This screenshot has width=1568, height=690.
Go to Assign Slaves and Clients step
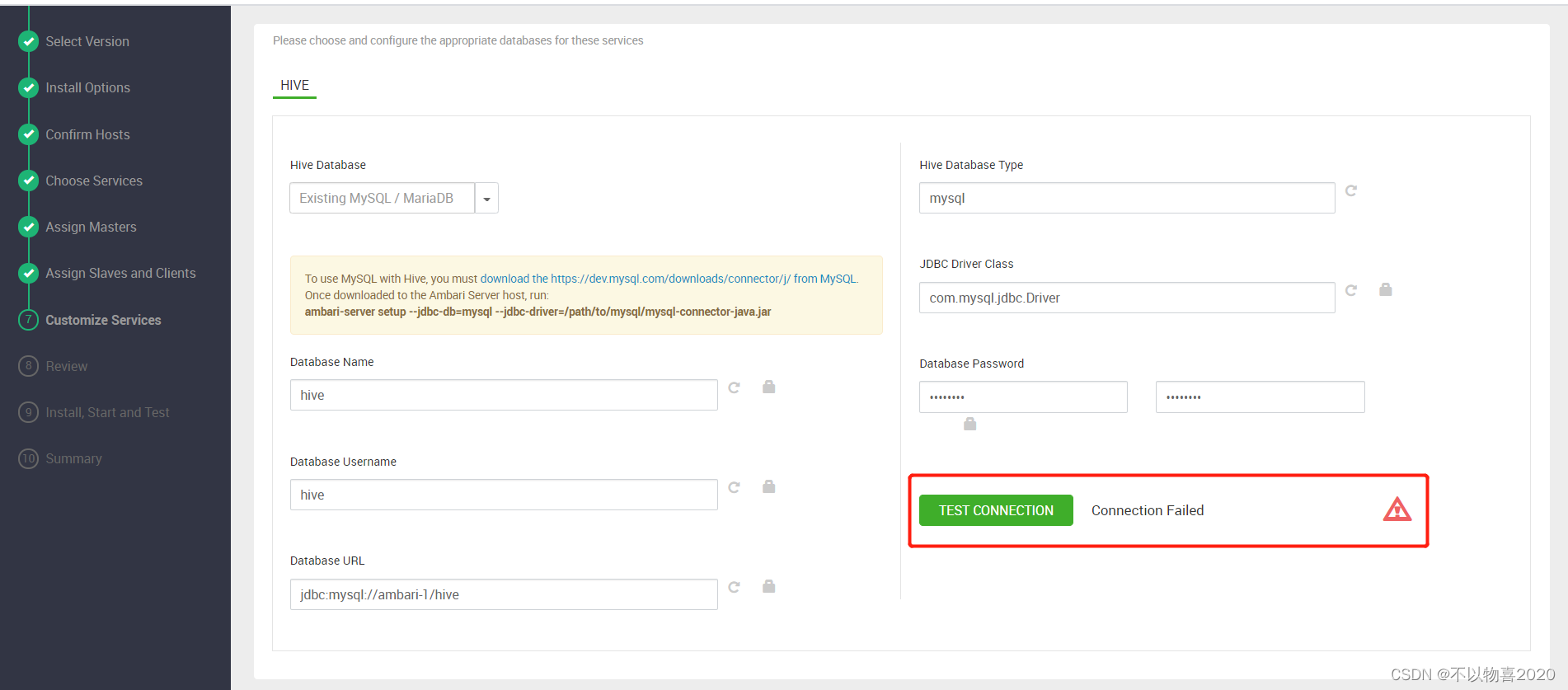[120, 273]
